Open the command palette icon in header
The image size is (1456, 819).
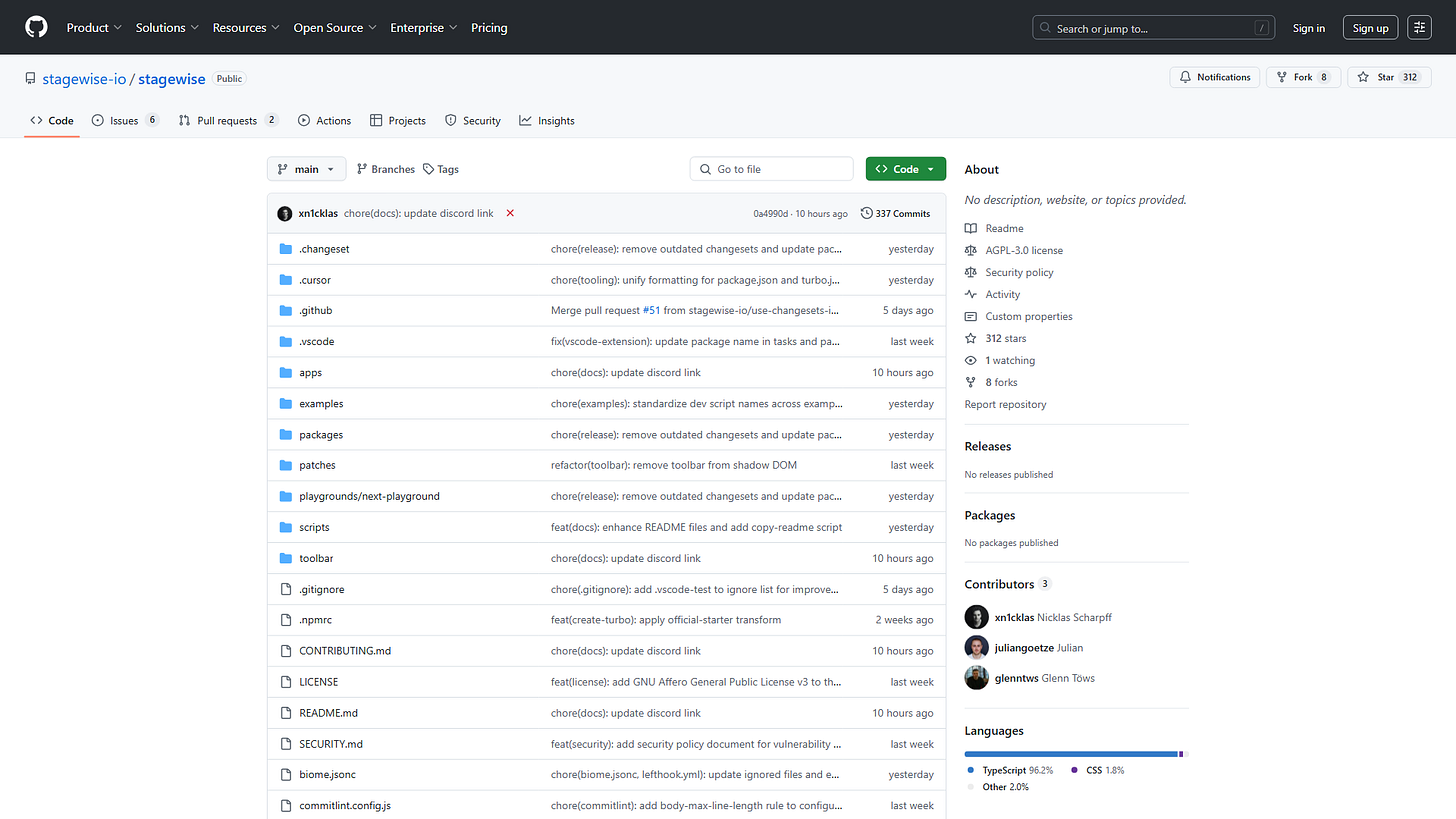1419,28
